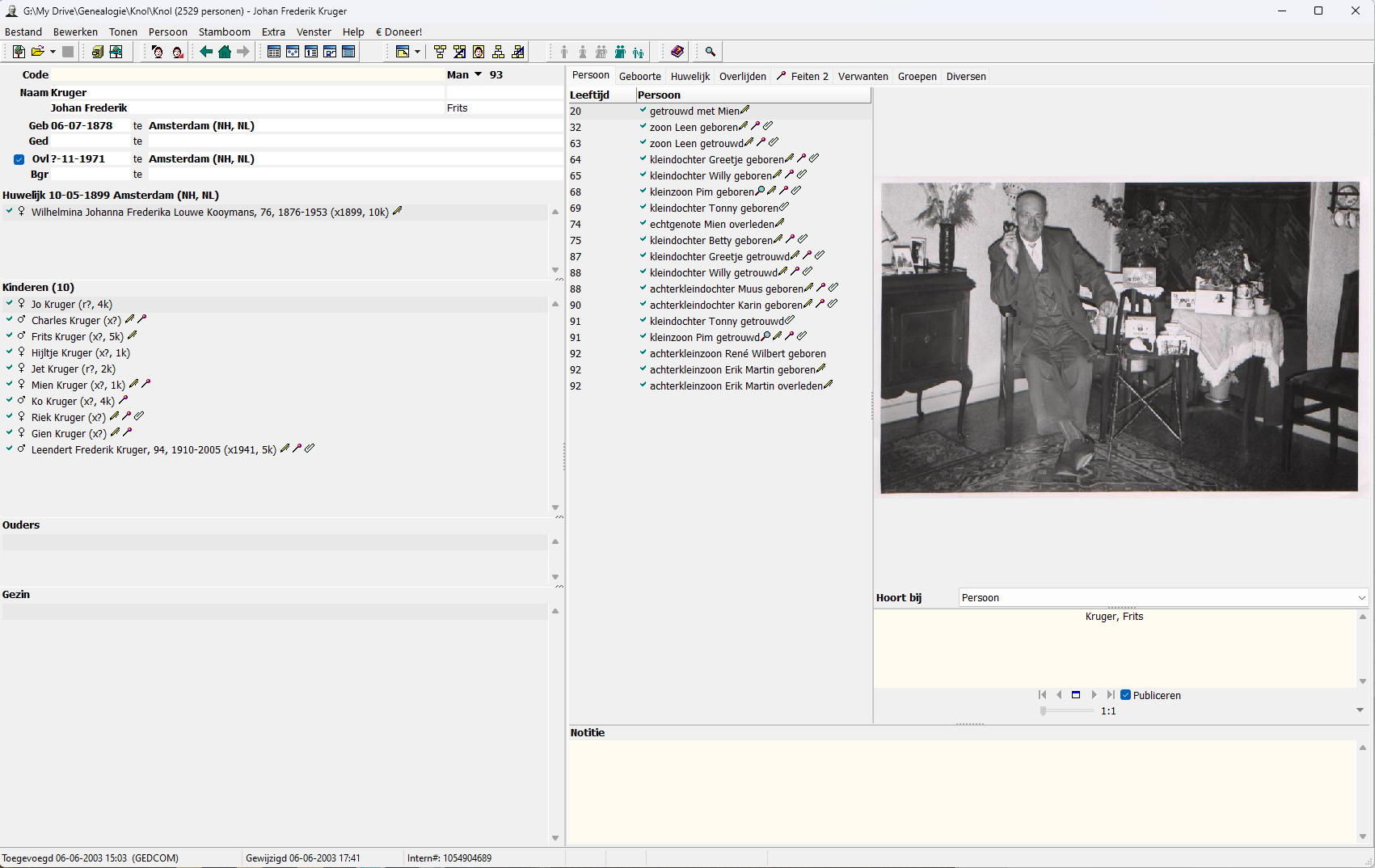
Task: Expand dropdown arrow beside open folder icon
Action: coord(53,52)
